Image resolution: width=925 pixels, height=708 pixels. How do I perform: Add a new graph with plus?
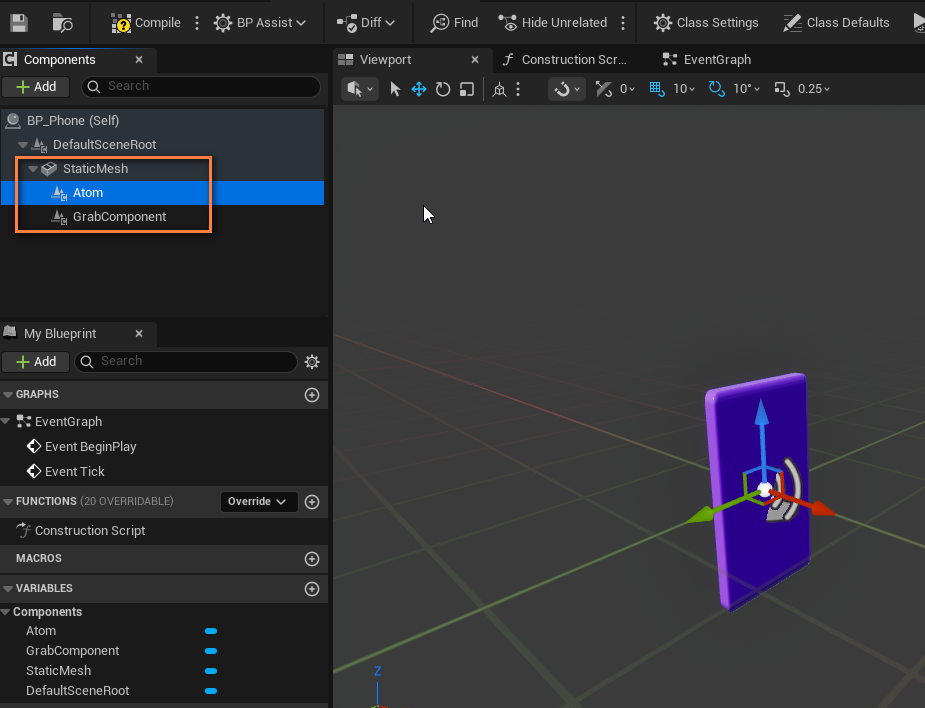coord(312,395)
